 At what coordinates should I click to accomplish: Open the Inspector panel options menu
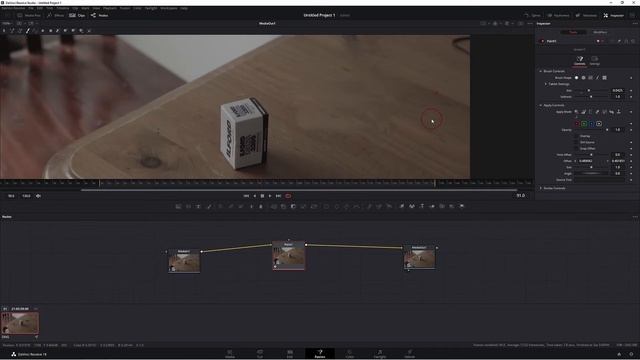(635, 24)
